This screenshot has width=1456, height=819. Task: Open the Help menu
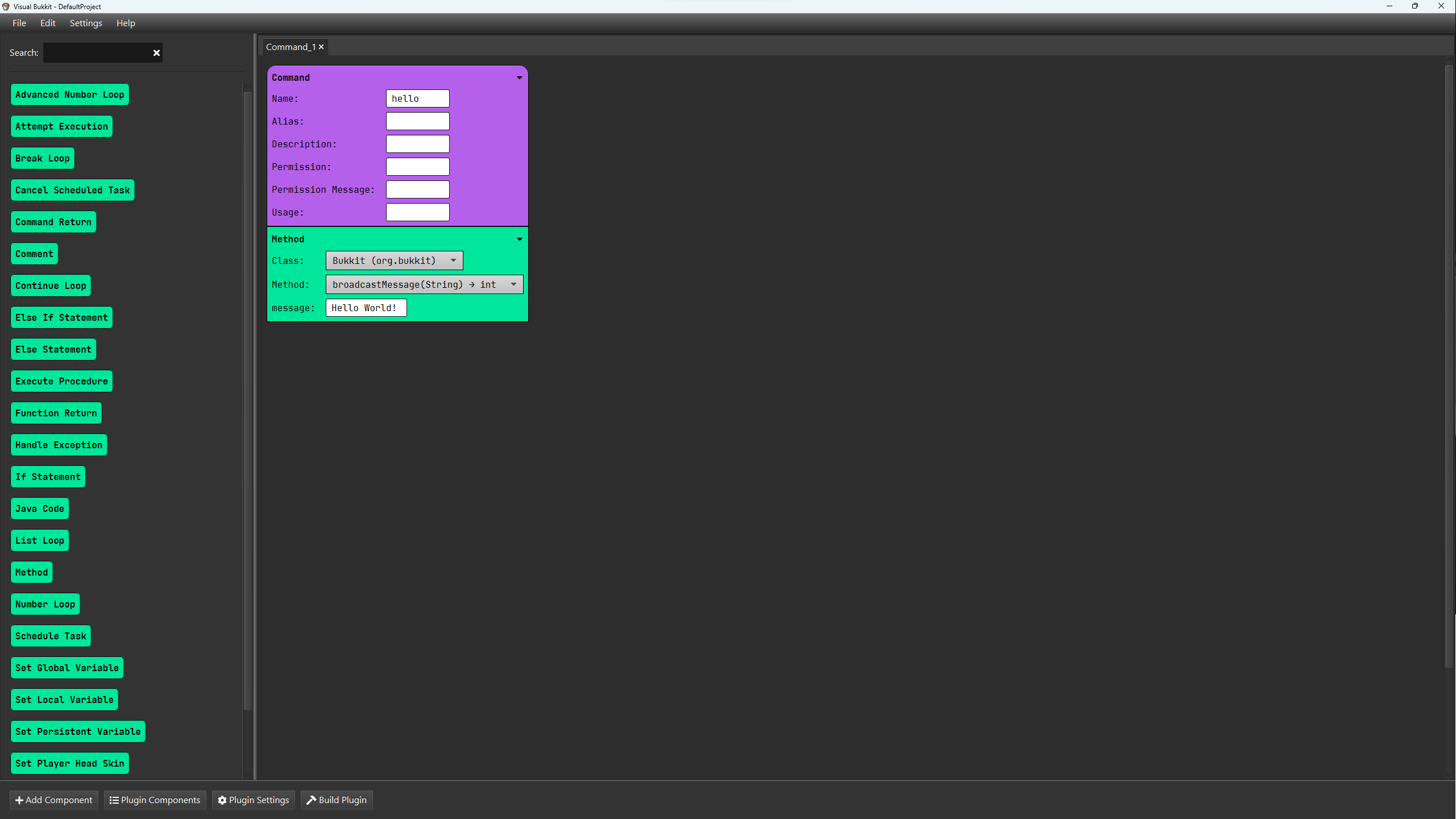(126, 23)
